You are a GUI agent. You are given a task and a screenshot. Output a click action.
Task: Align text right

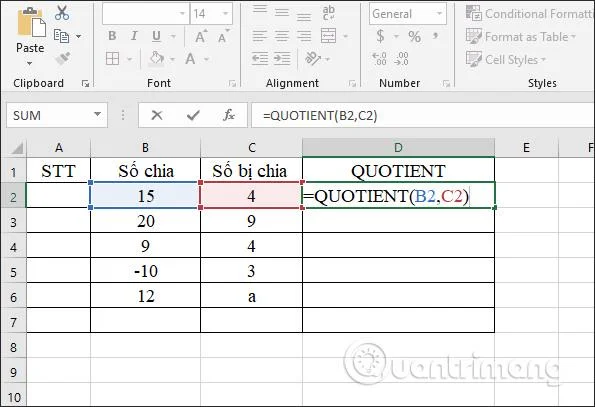304,36
